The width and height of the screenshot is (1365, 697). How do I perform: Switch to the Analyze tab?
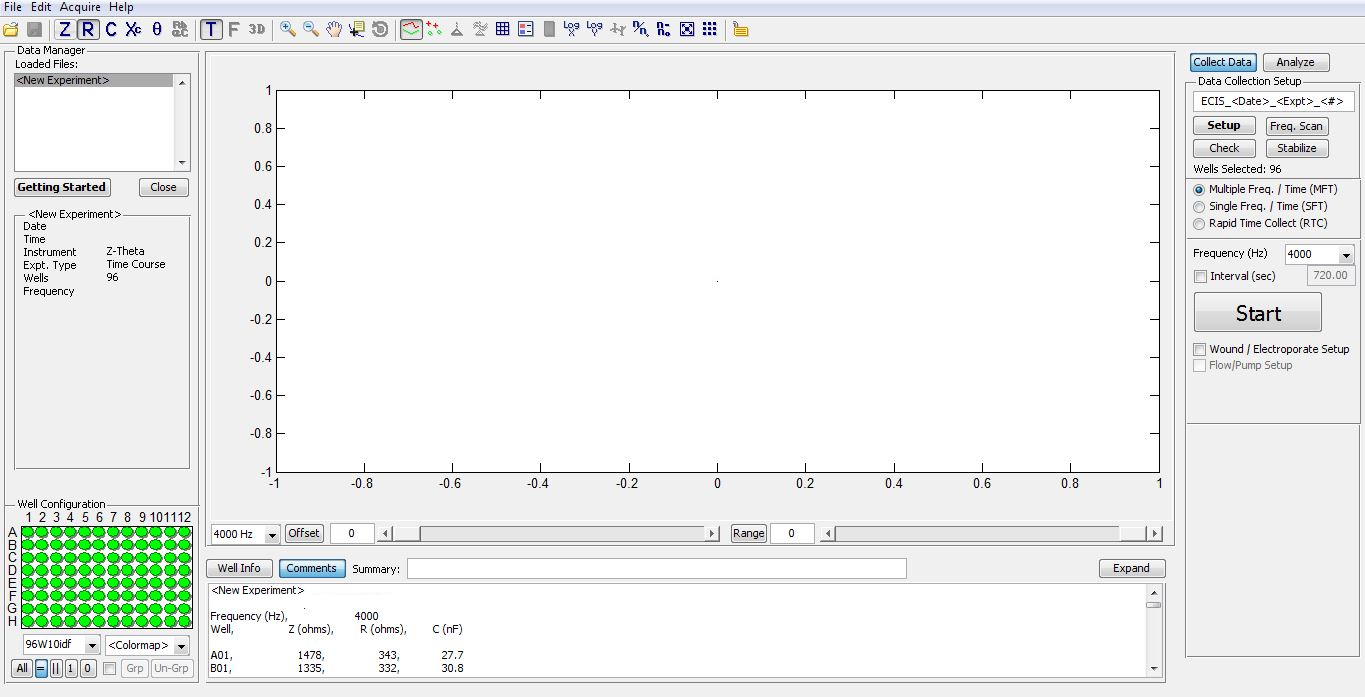click(1295, 62)
